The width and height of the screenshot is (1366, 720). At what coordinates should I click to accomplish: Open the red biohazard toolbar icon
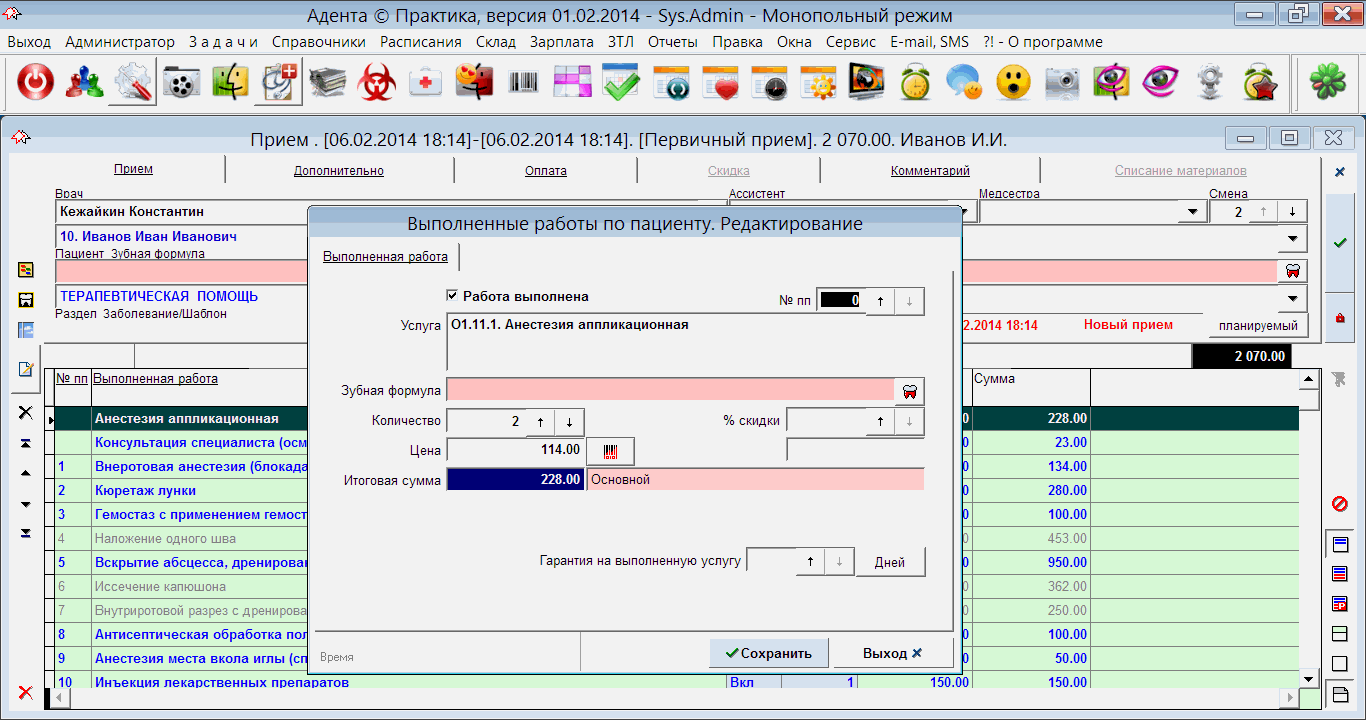tap(377, 82)
